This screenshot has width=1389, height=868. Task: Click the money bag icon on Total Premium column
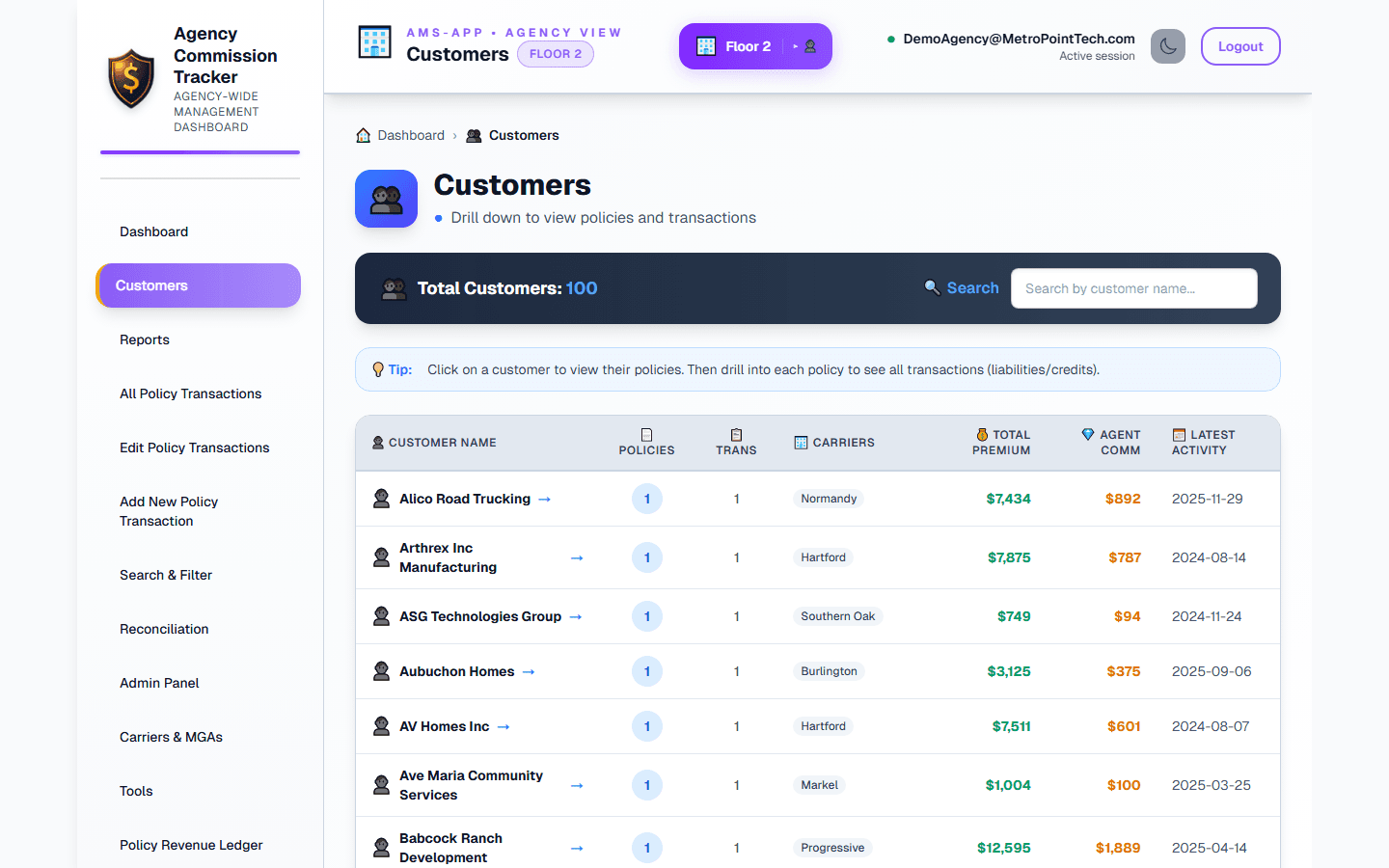click(982, 435)
